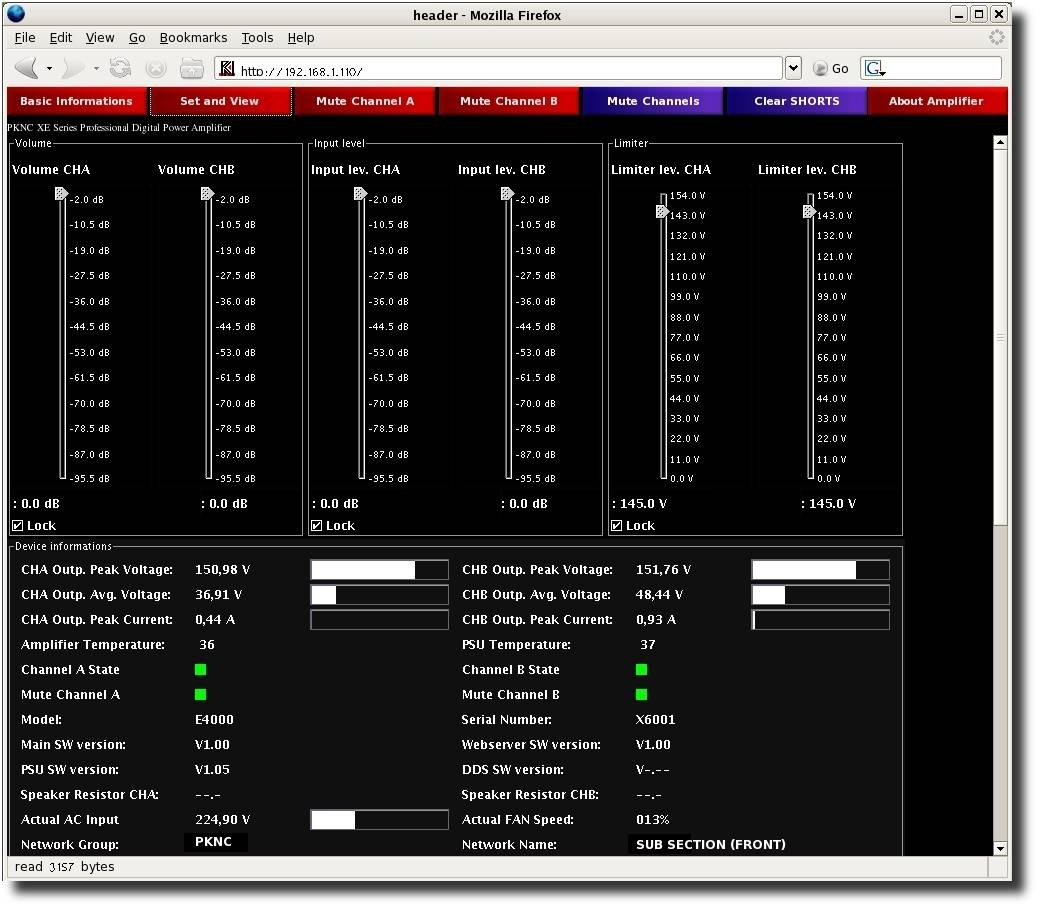Click the Clear SHORTS button
The height and width of the screenshot is (904, 1039).
tap(796, 101)
